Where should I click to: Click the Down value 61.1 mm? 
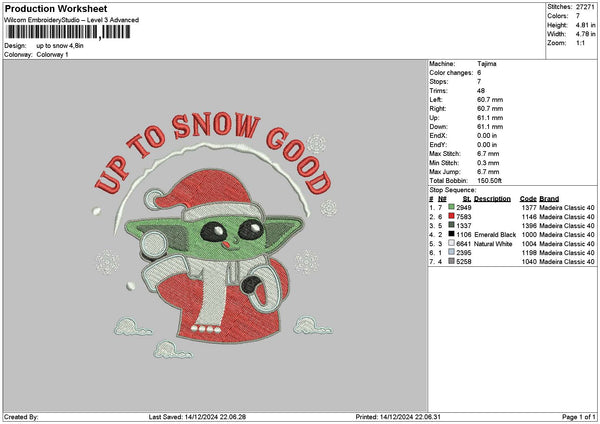tap(490, 127)
